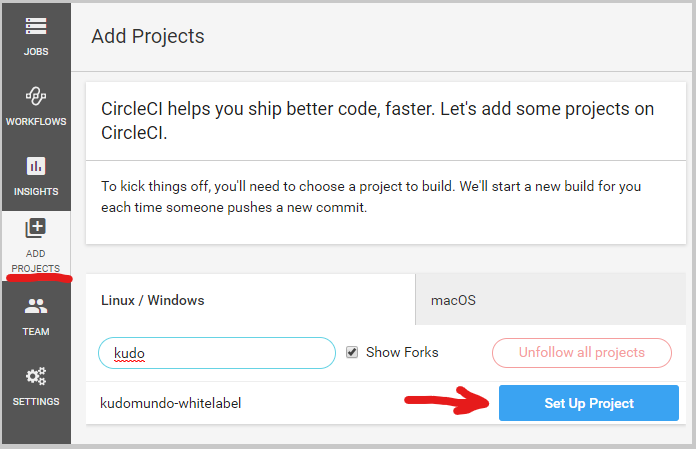Open the Team people icon
The height and width of the screenshot is (449, 696).
tap(36, 306)
